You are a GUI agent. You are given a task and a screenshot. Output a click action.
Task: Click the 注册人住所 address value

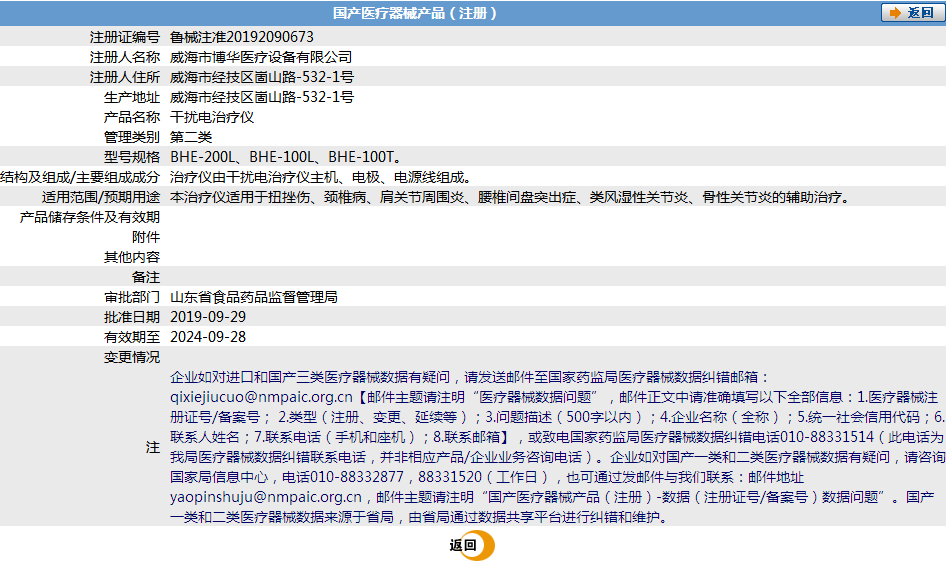point(262,77)
